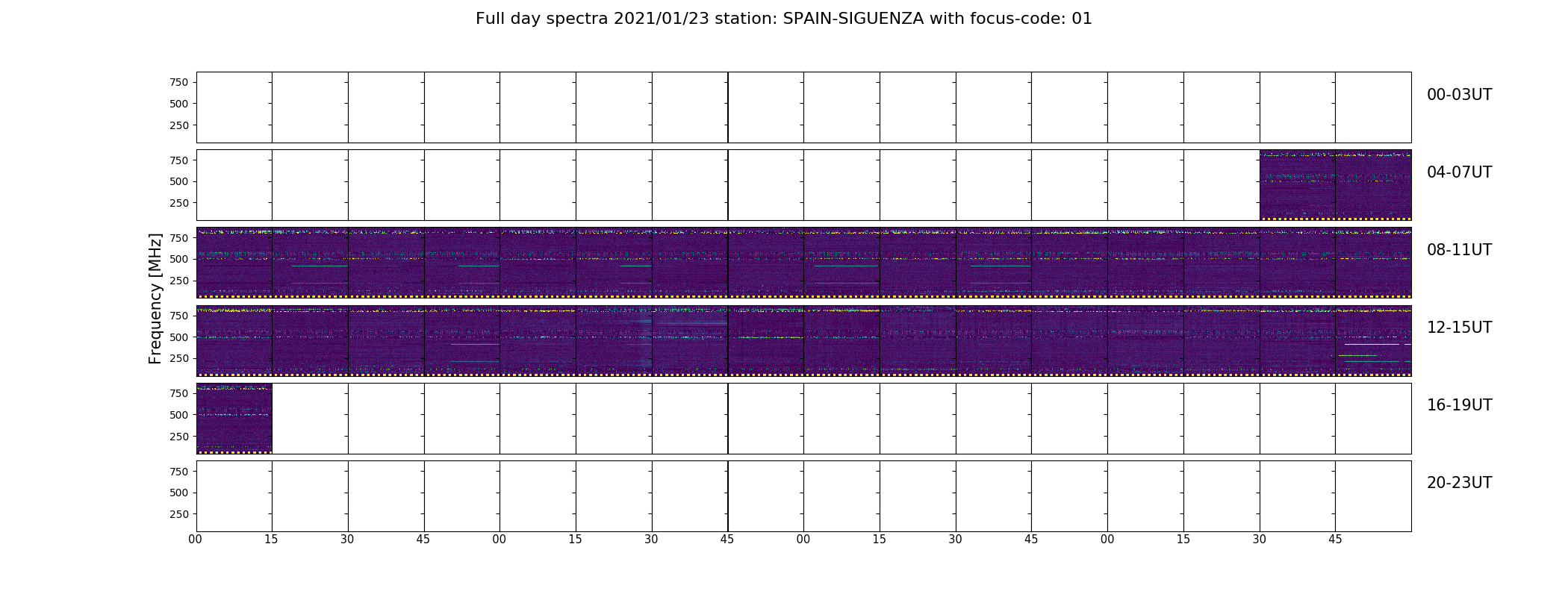Select the "12-15UT" row label
Image resolution: width=1568 pixels, height=597 pixels.
click(x=1459, y=328)
